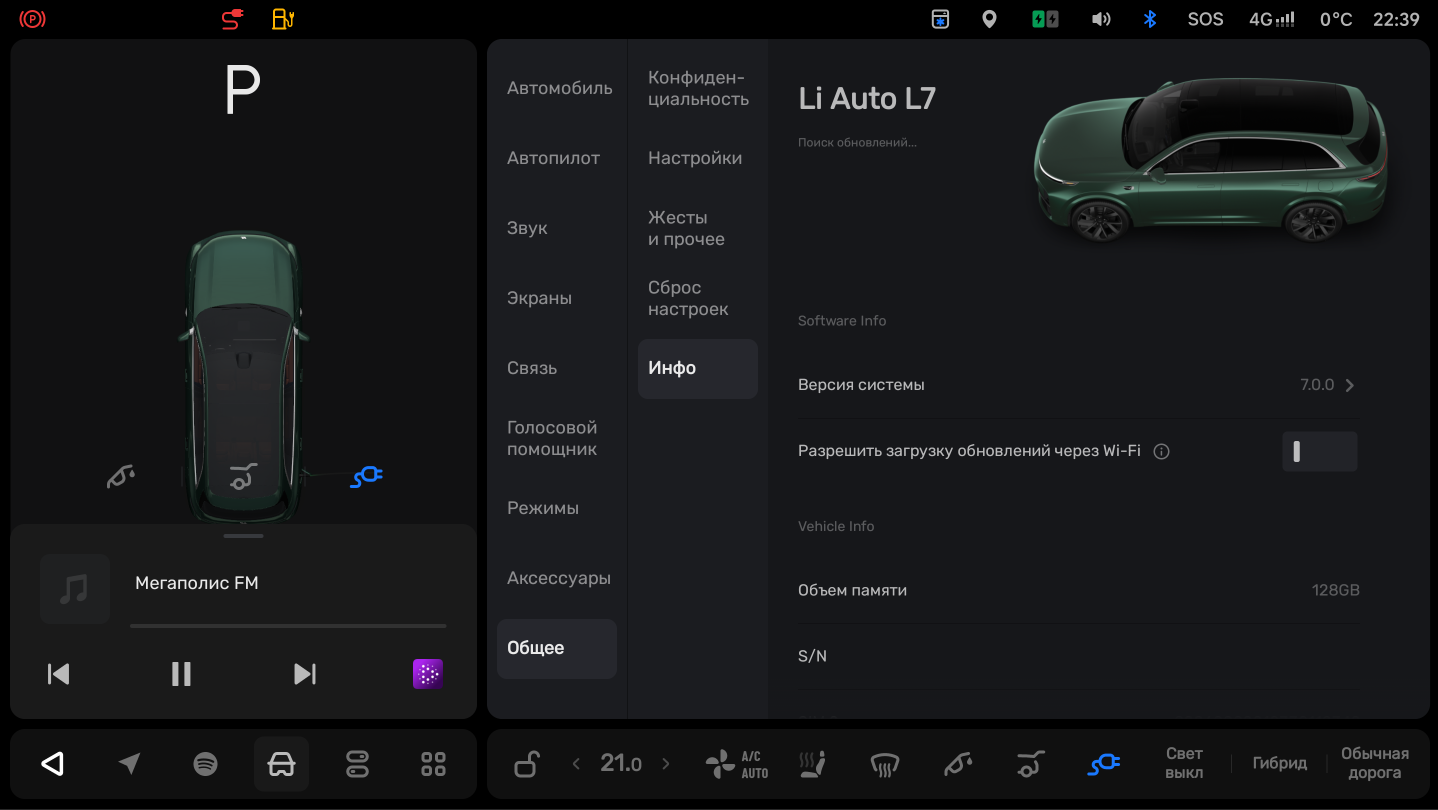Open Spotify from the bottom dock

205,765
